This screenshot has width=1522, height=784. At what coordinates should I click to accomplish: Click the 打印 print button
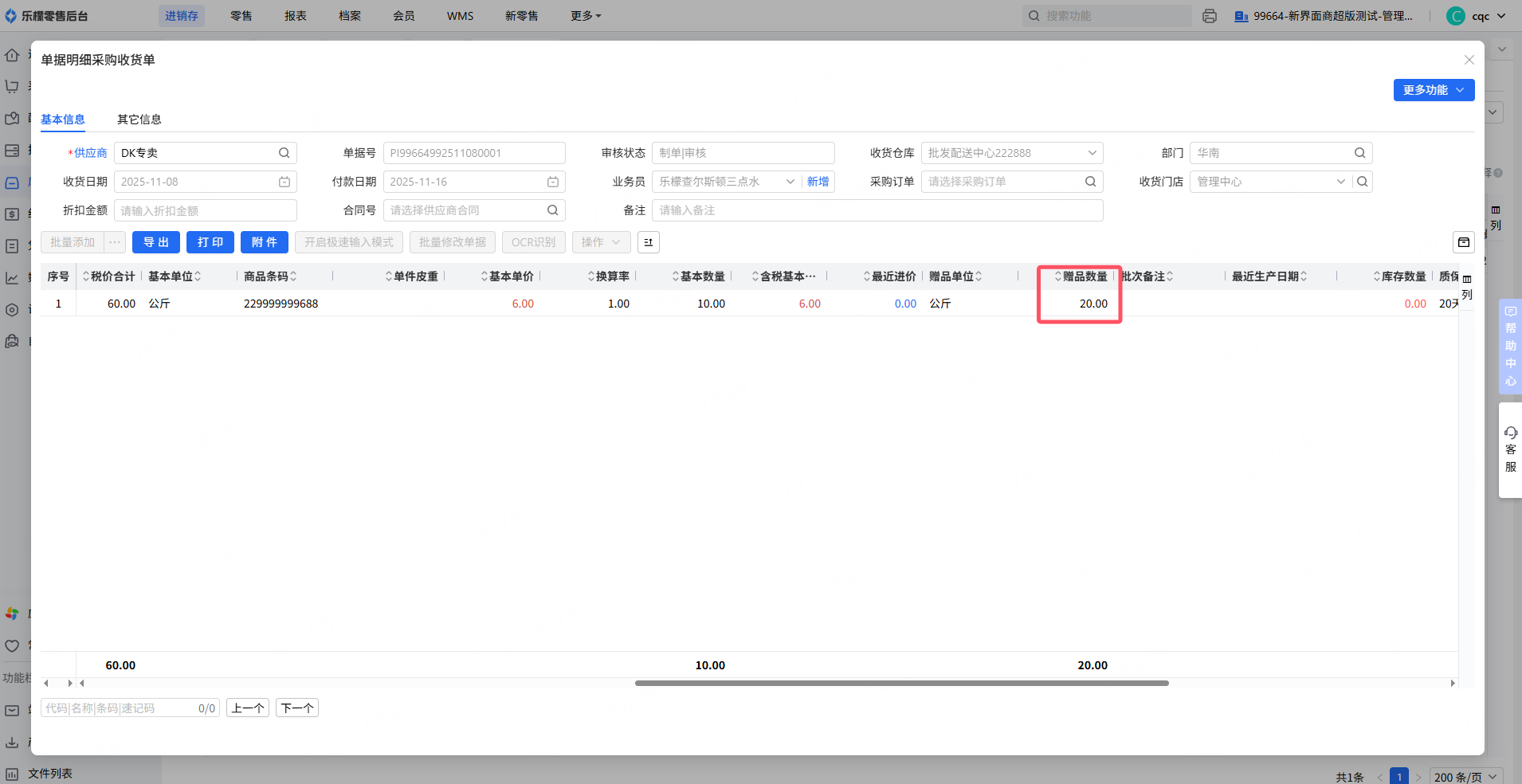point(210,242)
